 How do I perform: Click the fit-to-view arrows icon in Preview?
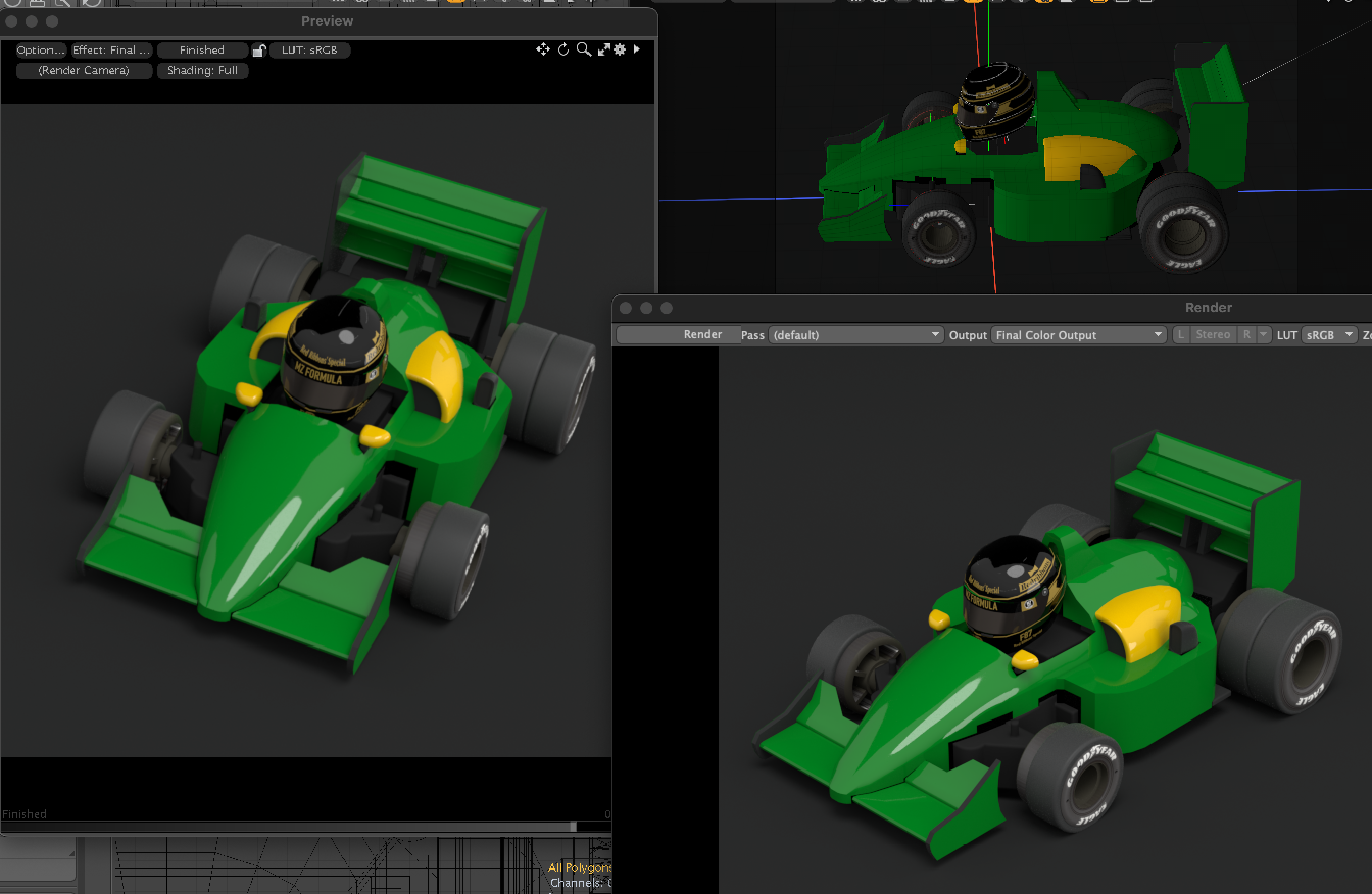click(x=603, y=49)
